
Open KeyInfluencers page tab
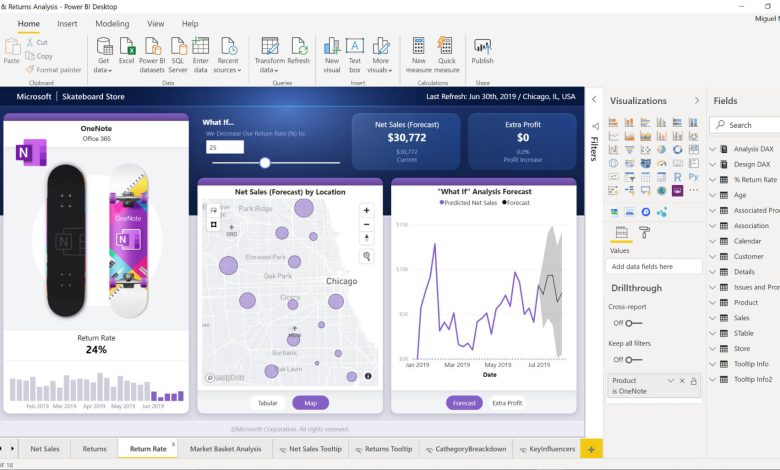(x=547, y=449)
